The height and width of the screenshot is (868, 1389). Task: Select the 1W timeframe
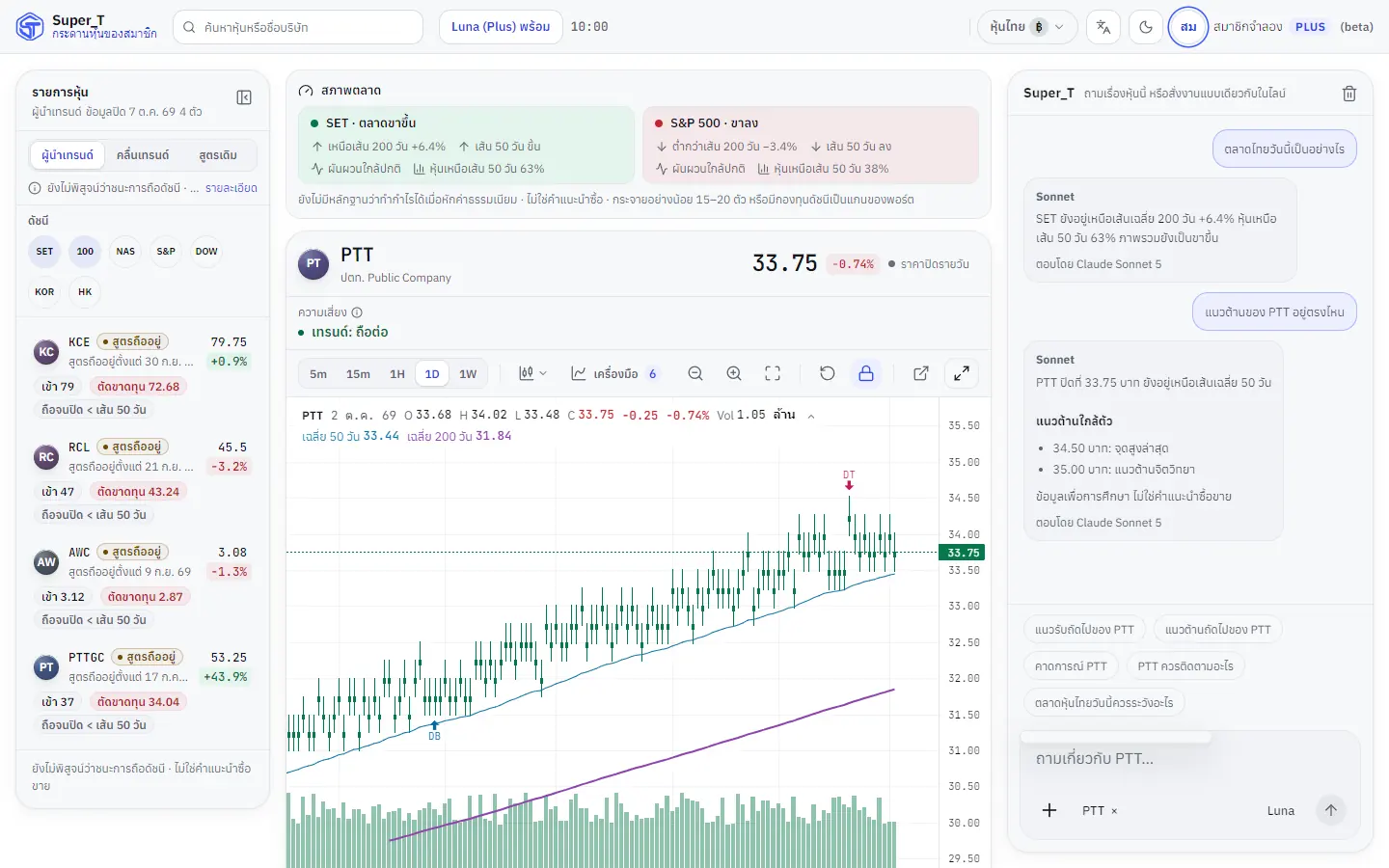tap(468, 374)
